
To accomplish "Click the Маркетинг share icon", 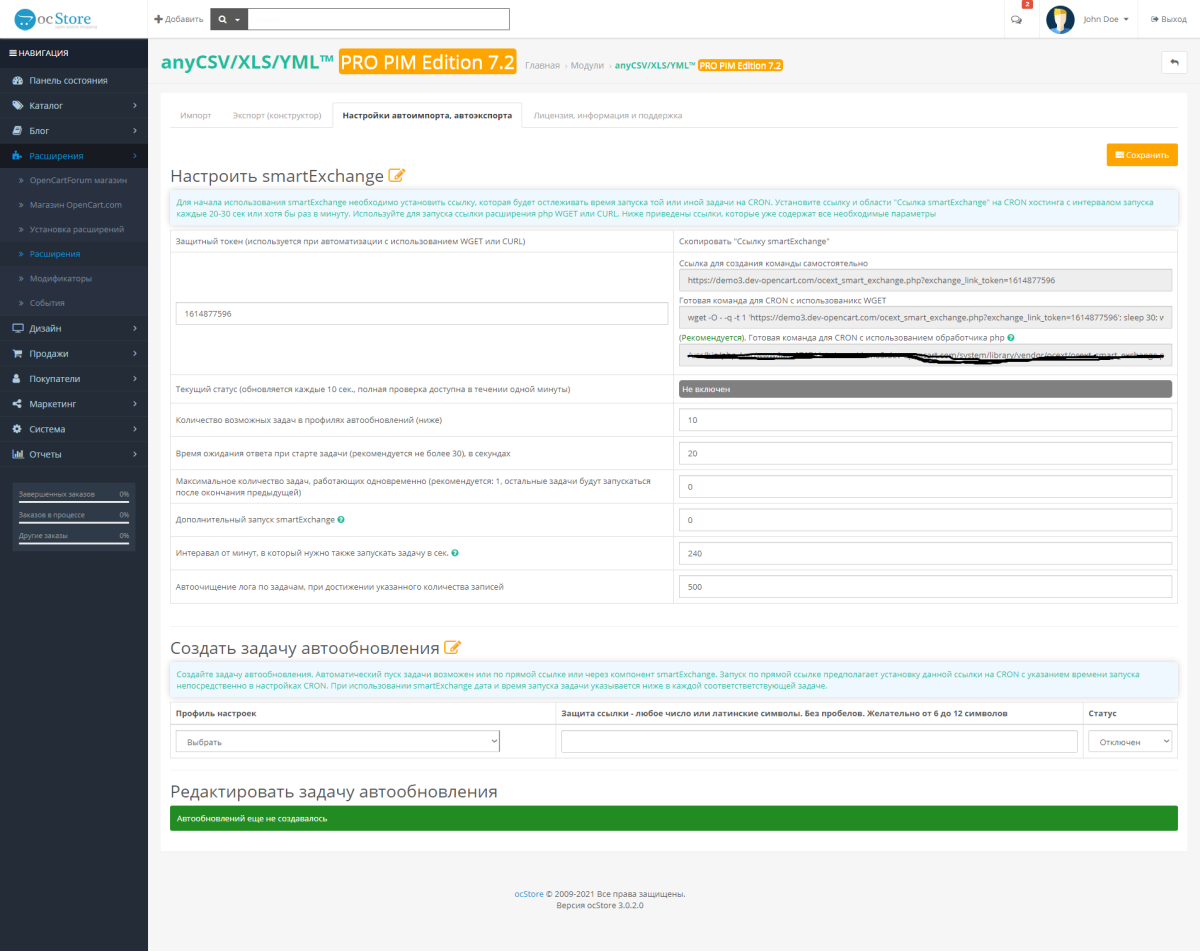I will click(18, 404).
